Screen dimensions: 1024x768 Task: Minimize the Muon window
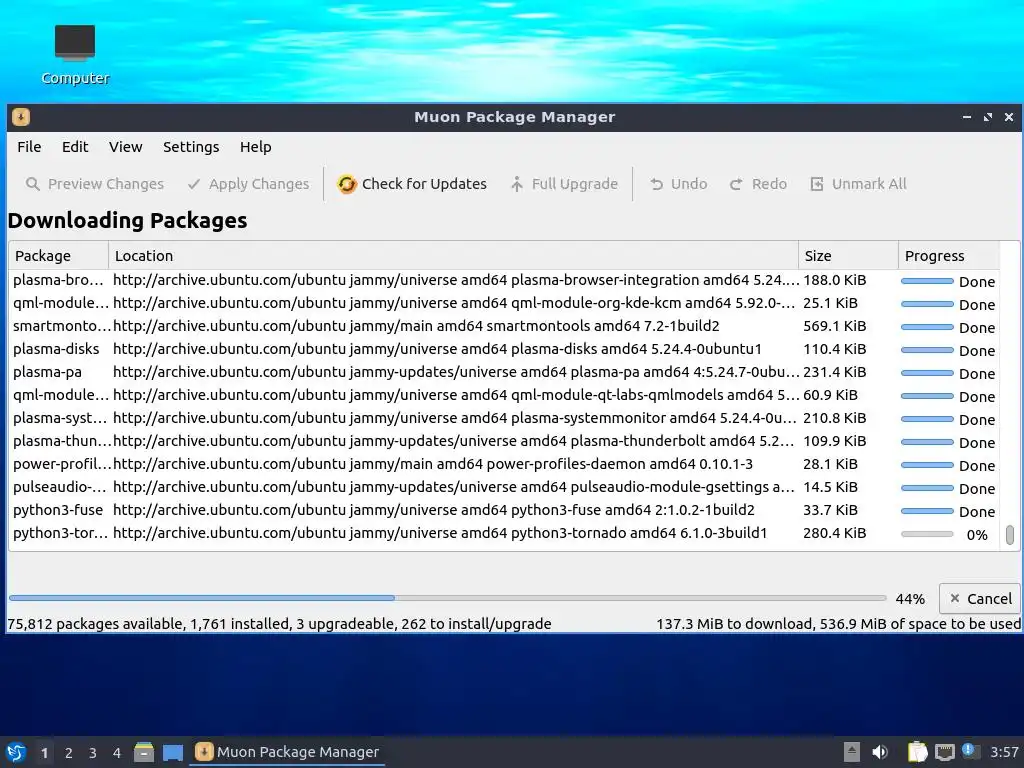click(x=967, y=117)
